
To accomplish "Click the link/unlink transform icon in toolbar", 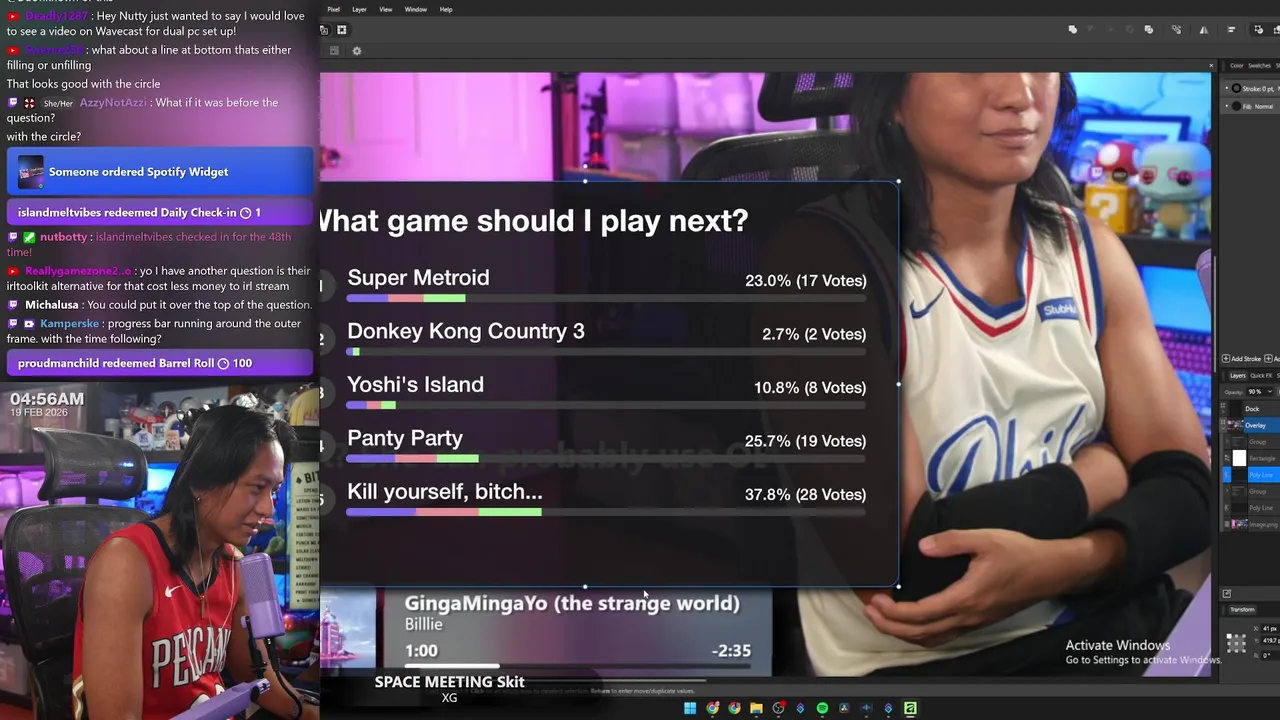I will click(1176, 29).
